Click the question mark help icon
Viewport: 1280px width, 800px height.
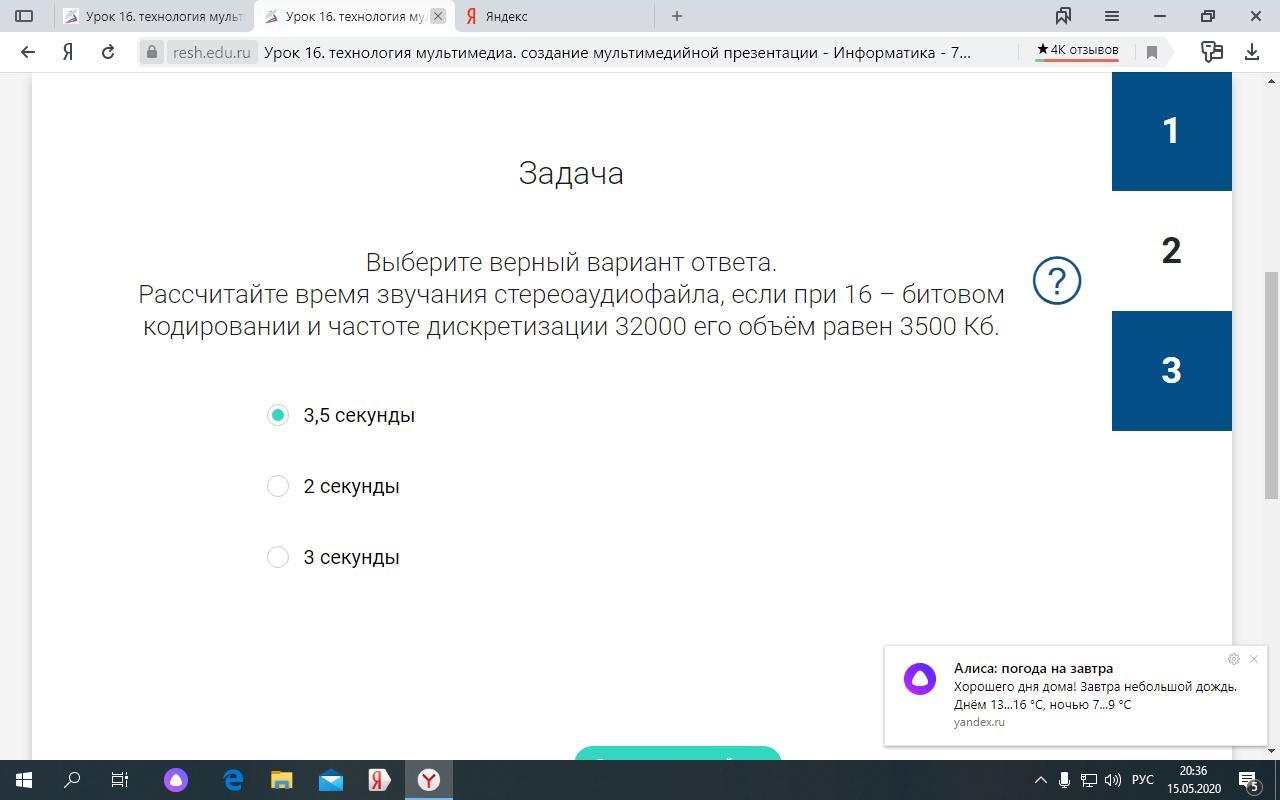[x=1056, y=281]
